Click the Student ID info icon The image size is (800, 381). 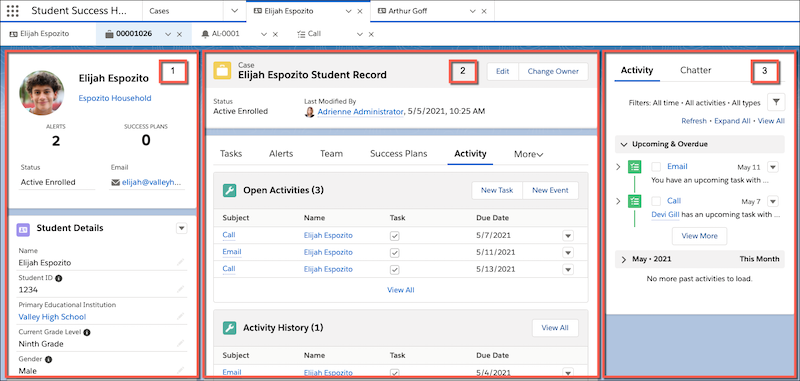click(x=59, y=278)
